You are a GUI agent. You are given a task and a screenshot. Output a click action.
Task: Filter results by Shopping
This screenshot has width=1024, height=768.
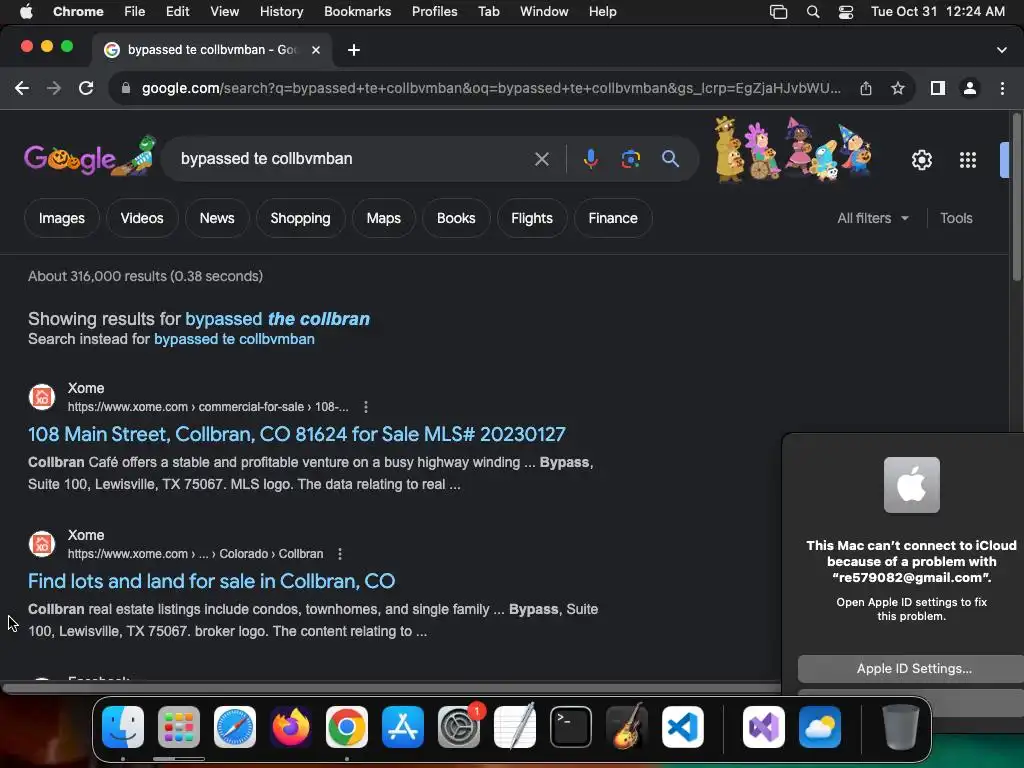click(300, 218)
